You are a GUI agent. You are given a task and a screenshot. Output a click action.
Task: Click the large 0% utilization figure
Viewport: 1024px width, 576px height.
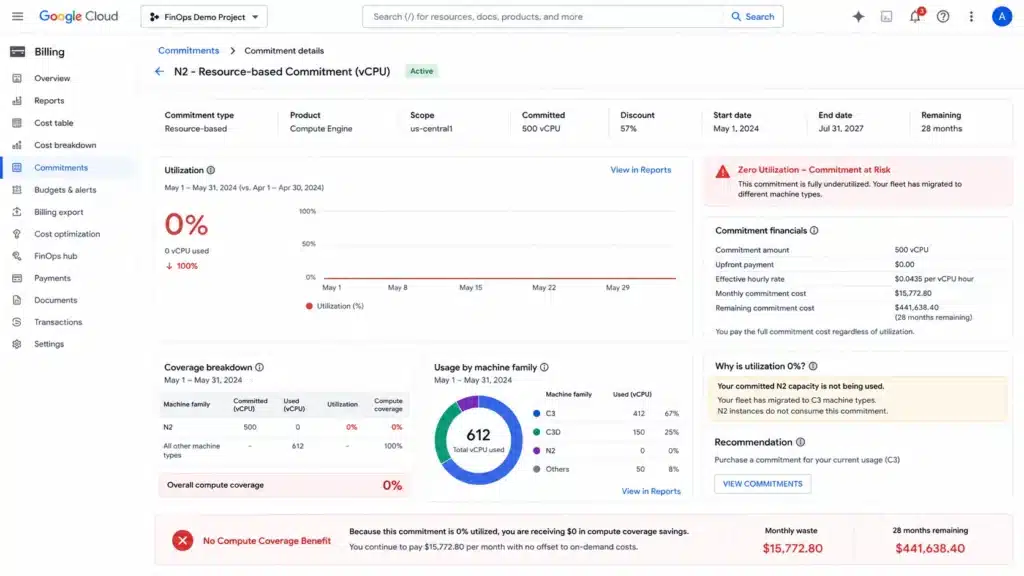[x=186, y=225]
